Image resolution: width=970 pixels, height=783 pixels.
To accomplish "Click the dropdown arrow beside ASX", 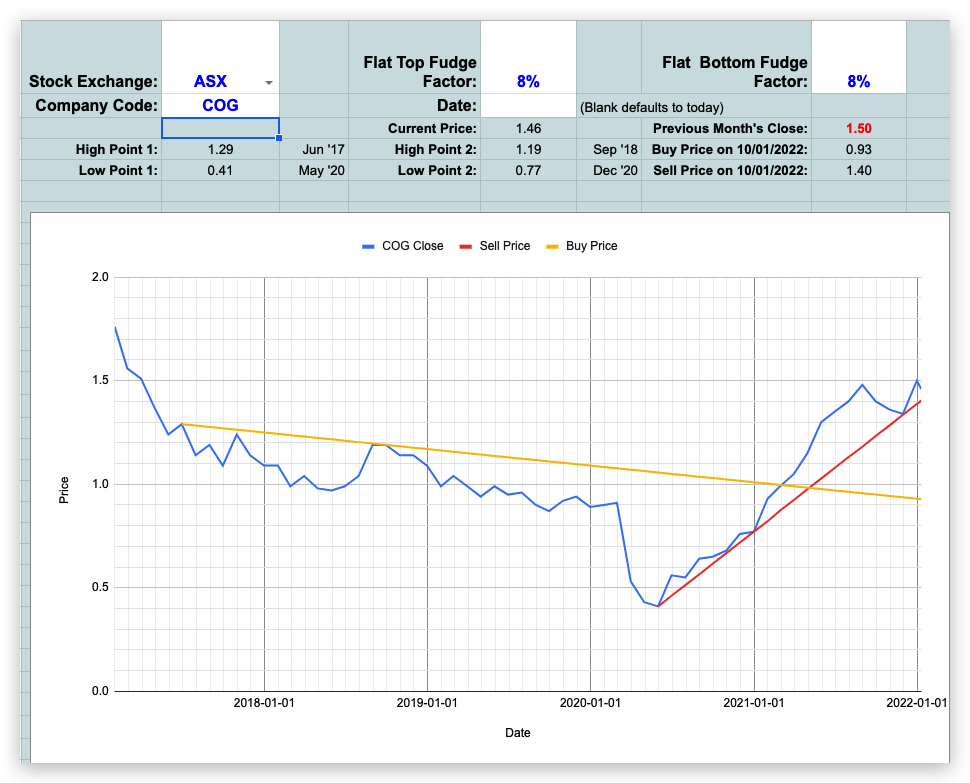I will tap(268, 84).
